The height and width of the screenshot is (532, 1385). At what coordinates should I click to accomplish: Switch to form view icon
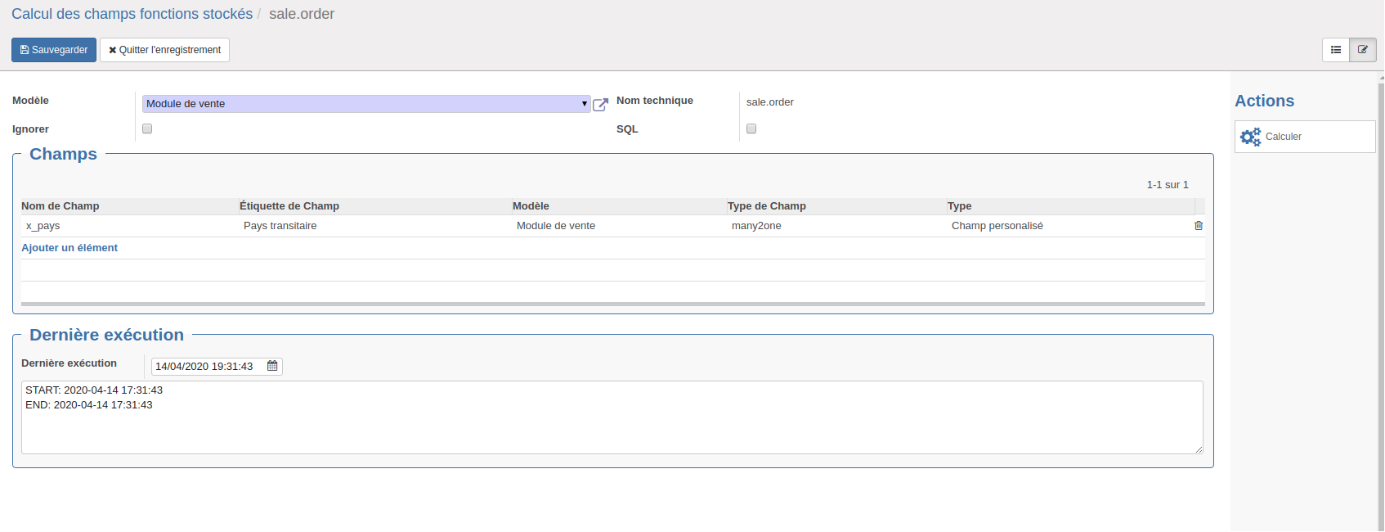click(x=1363, y=49)
